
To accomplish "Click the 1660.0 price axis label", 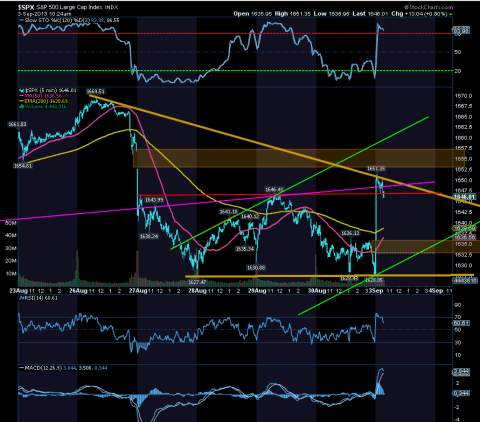I will pyautogui.click(x=463, y=138).
